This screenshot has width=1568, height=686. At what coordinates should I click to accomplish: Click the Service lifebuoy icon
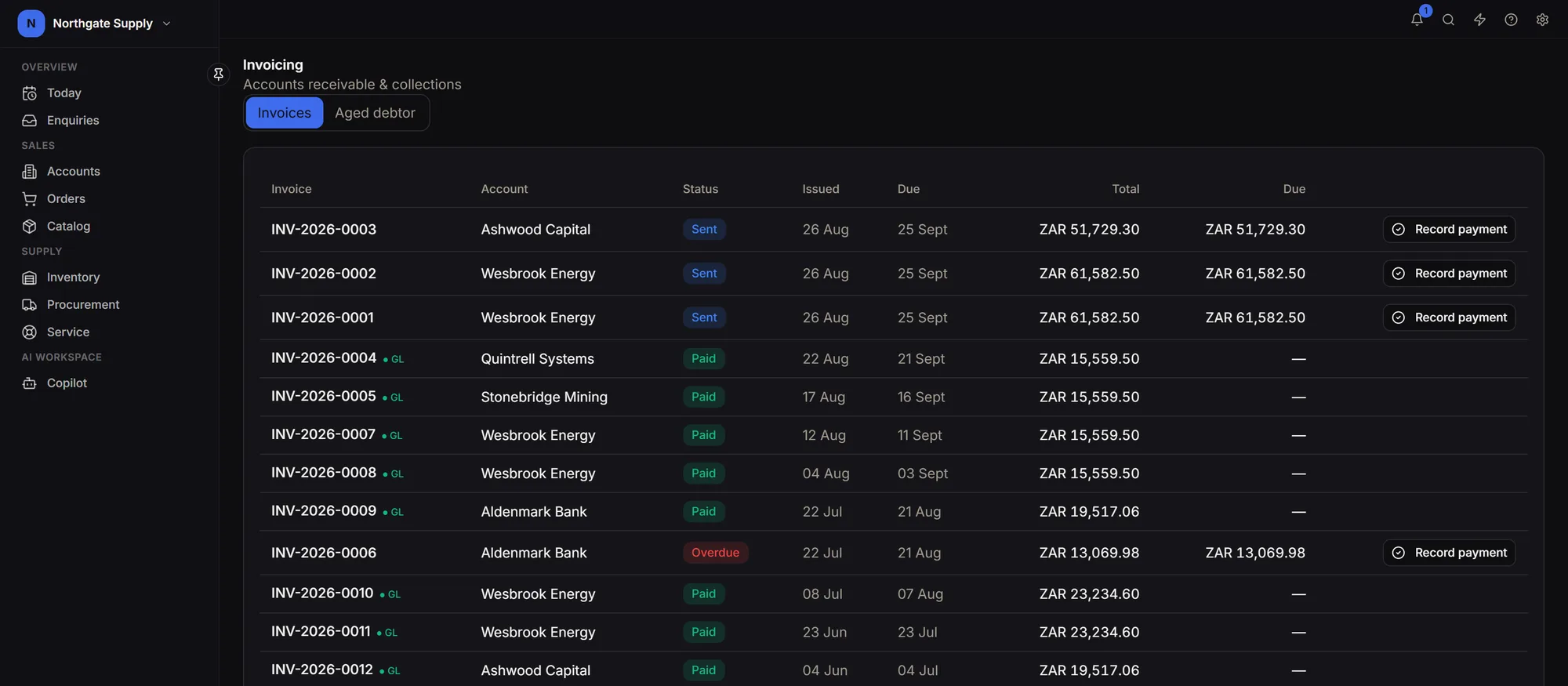30,332
